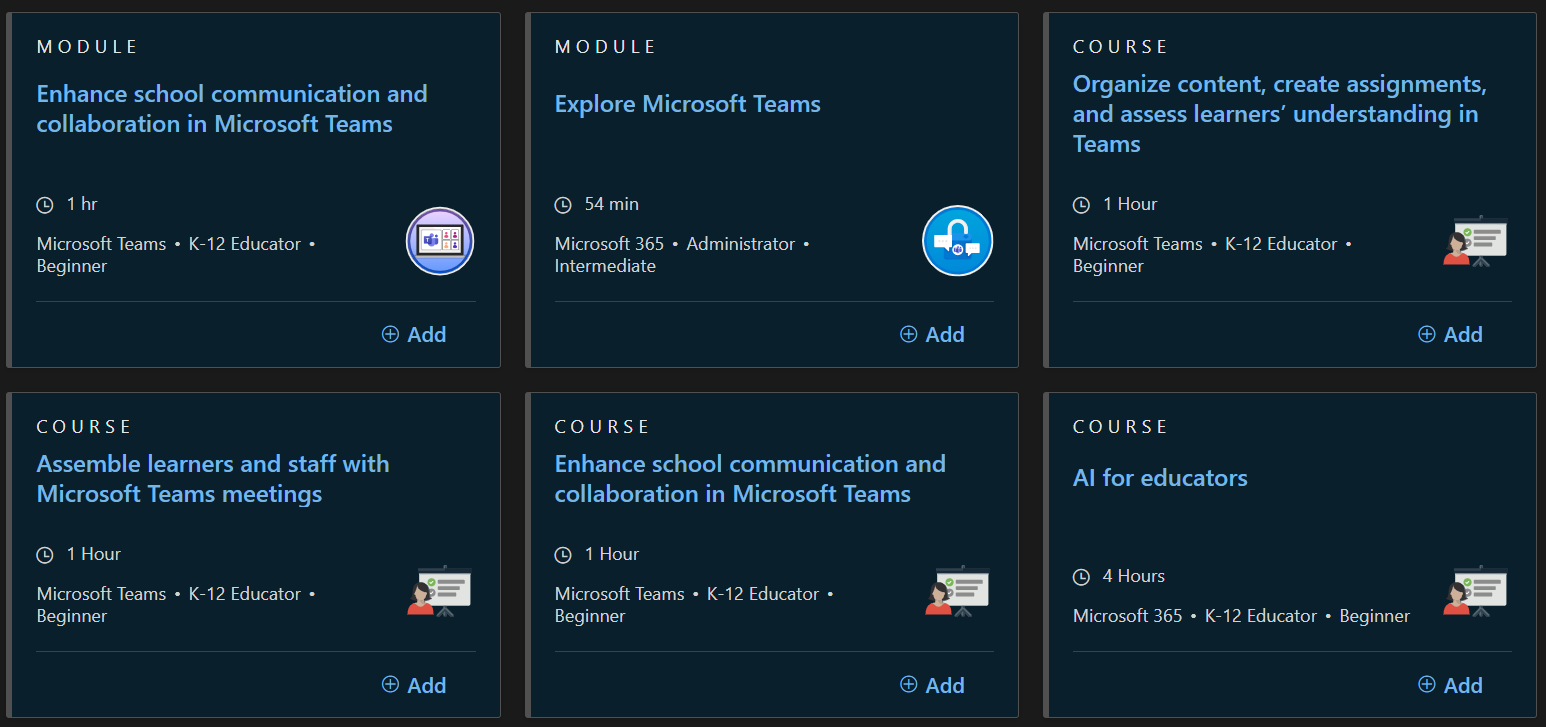This screenshot has width=1546, height=727.
Task: Open the Enhance school communication module
Action: (x=231, y=108)
